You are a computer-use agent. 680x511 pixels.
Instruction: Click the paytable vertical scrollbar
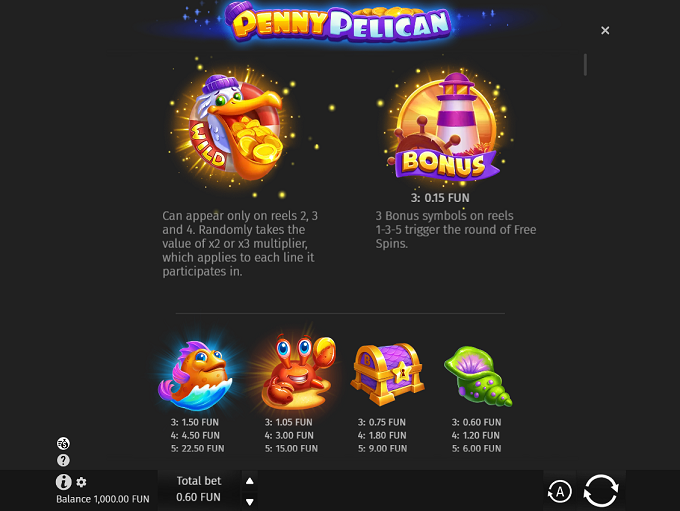585,65
